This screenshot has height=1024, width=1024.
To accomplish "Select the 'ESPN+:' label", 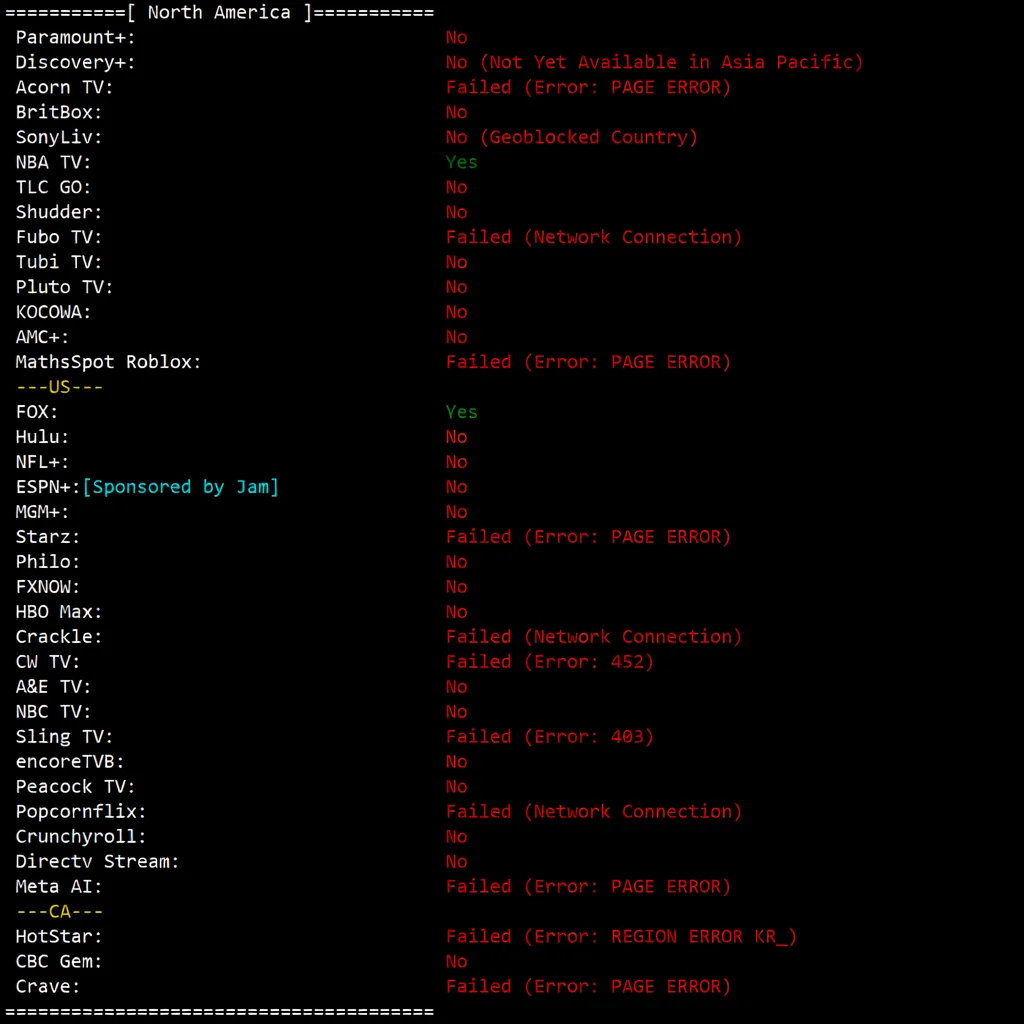I will (x=48, y=487).
